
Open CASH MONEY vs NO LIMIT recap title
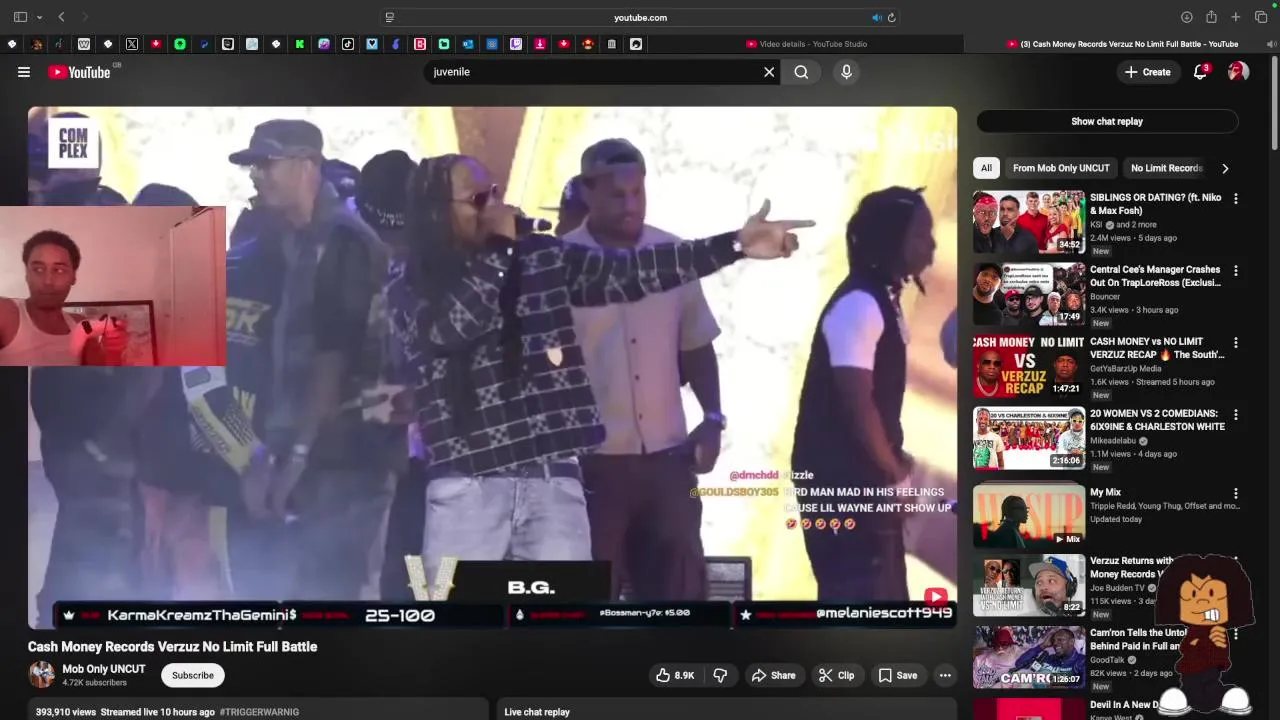coord(1155,348)
